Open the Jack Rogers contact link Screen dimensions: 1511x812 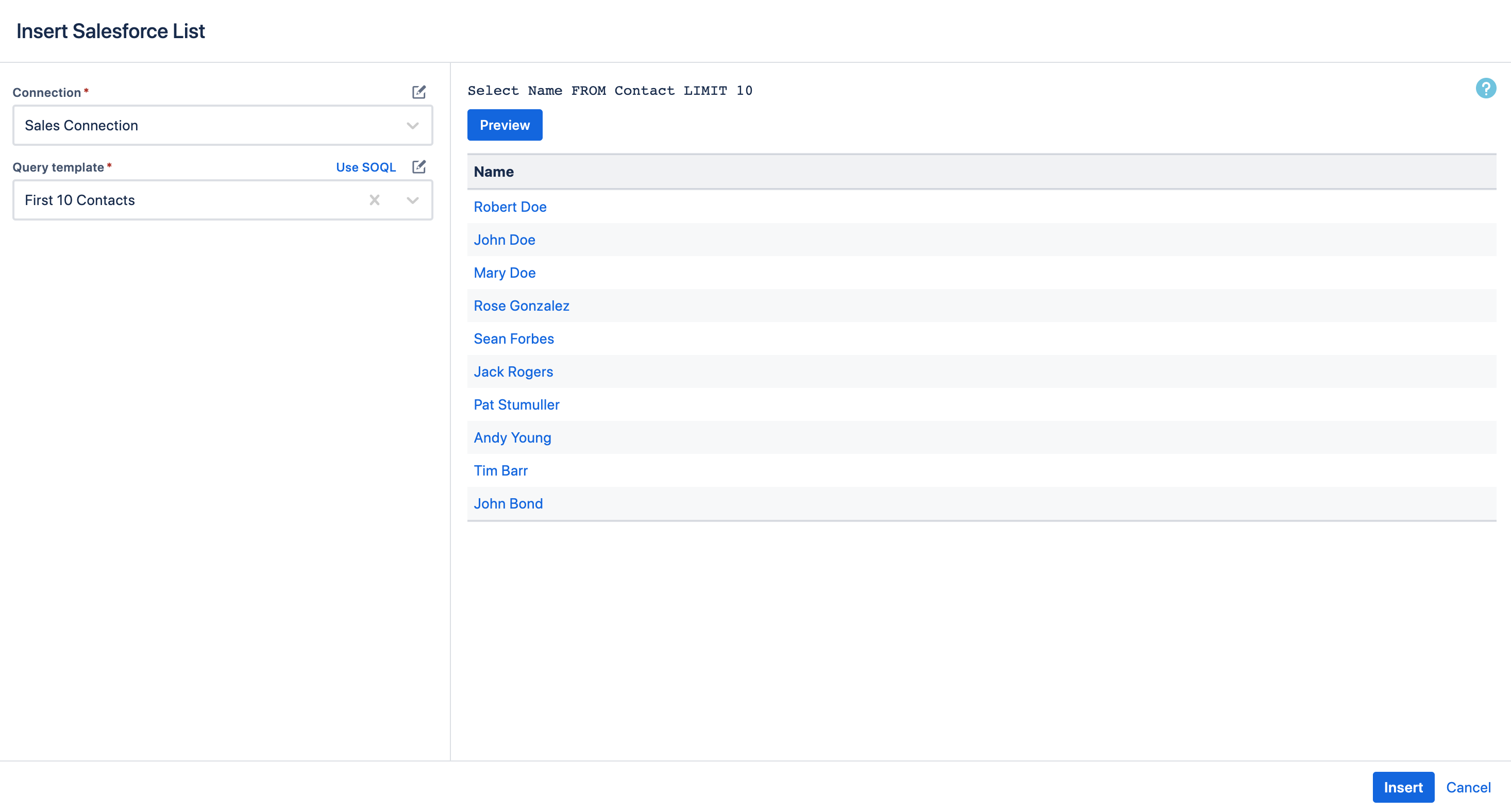[x=513, y=371]
